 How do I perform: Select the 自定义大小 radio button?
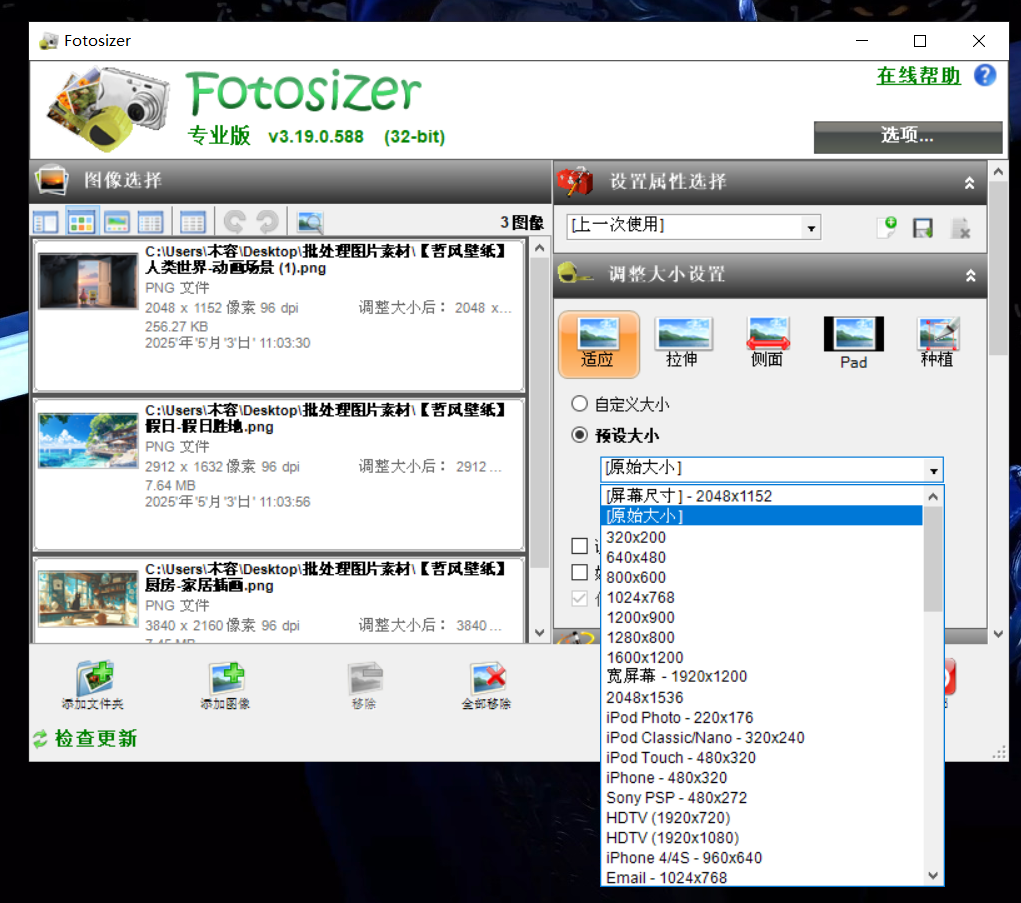tap(580, 404)
